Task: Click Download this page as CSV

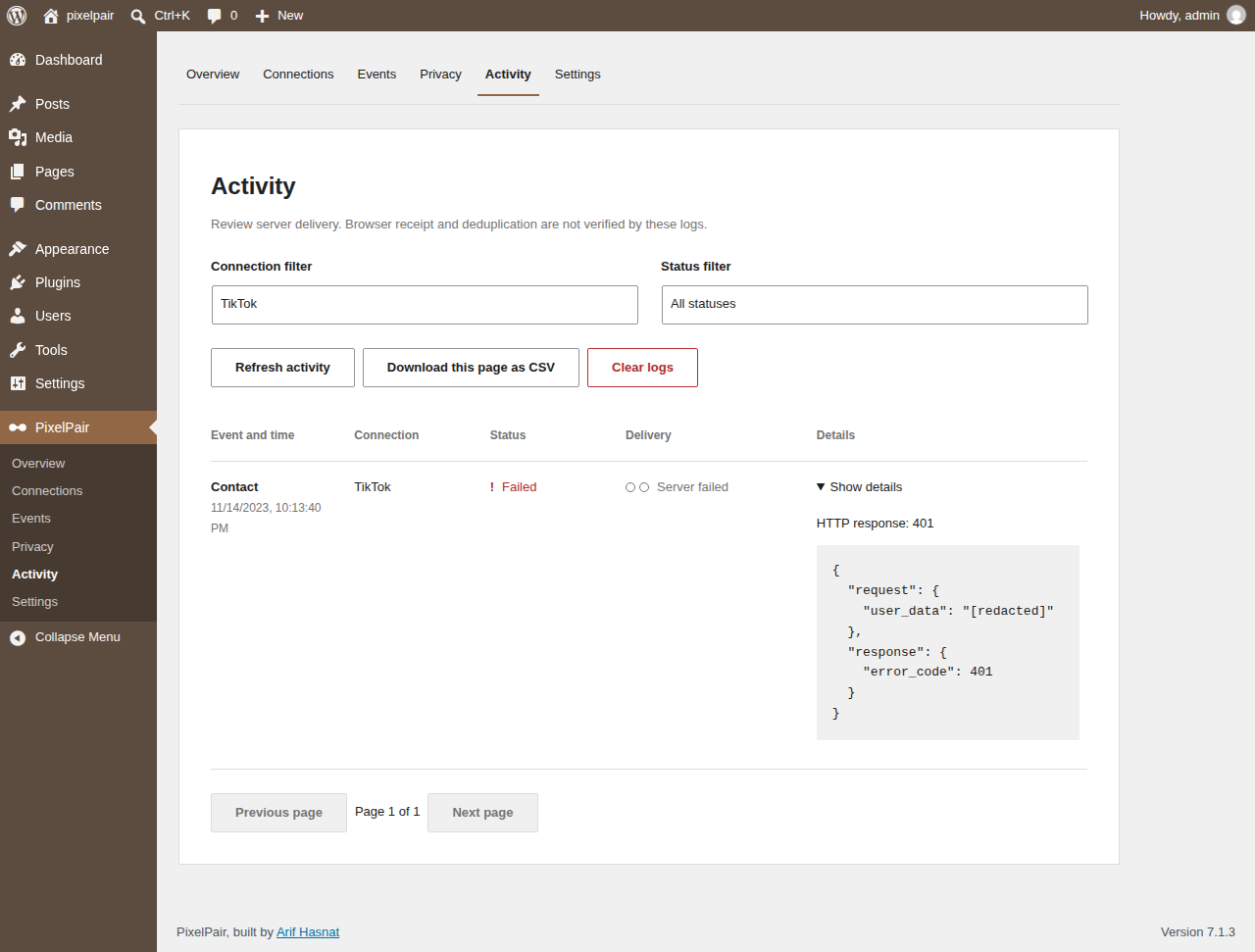Action: click(471, 368)
